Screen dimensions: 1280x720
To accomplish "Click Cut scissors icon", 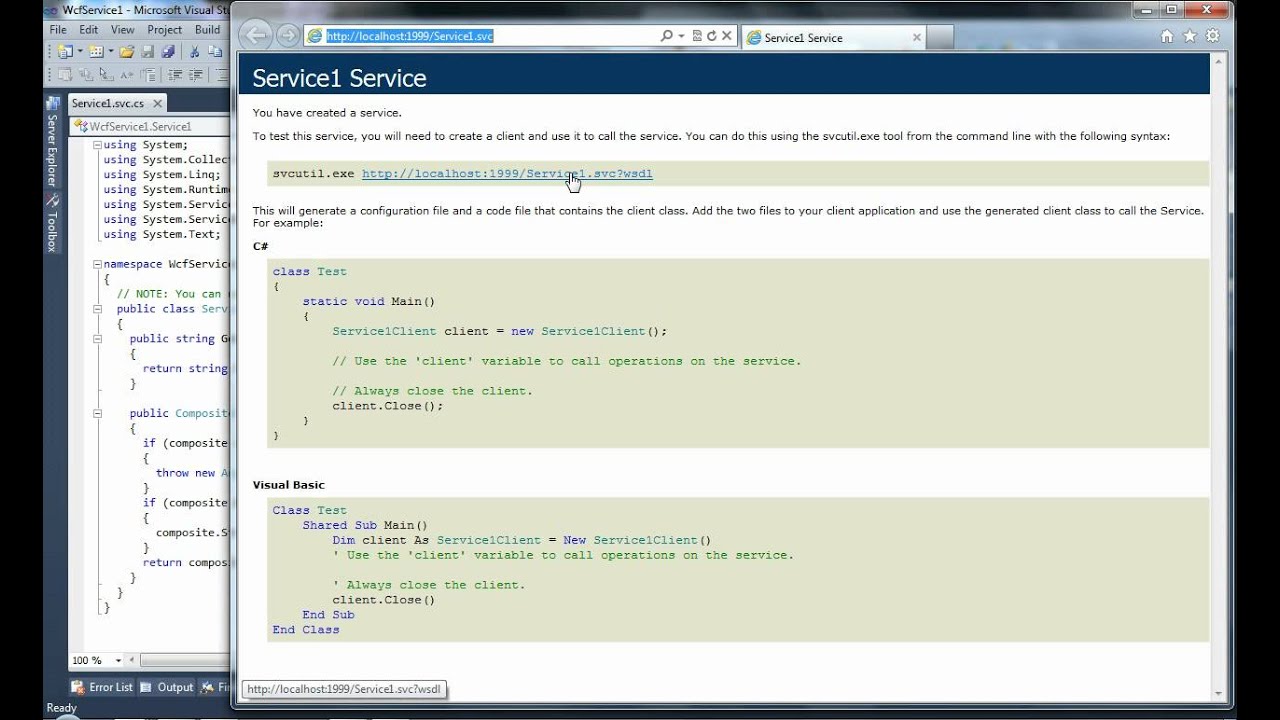I will click(195, 51).
